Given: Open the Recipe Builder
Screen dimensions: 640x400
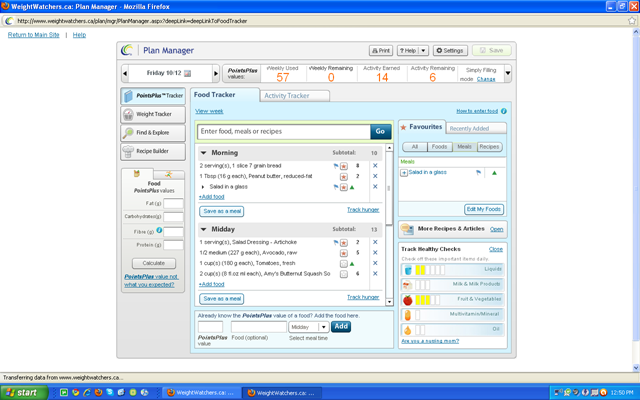Looking at the screenshot, I should pyautogui.click(x=153, y=151).
